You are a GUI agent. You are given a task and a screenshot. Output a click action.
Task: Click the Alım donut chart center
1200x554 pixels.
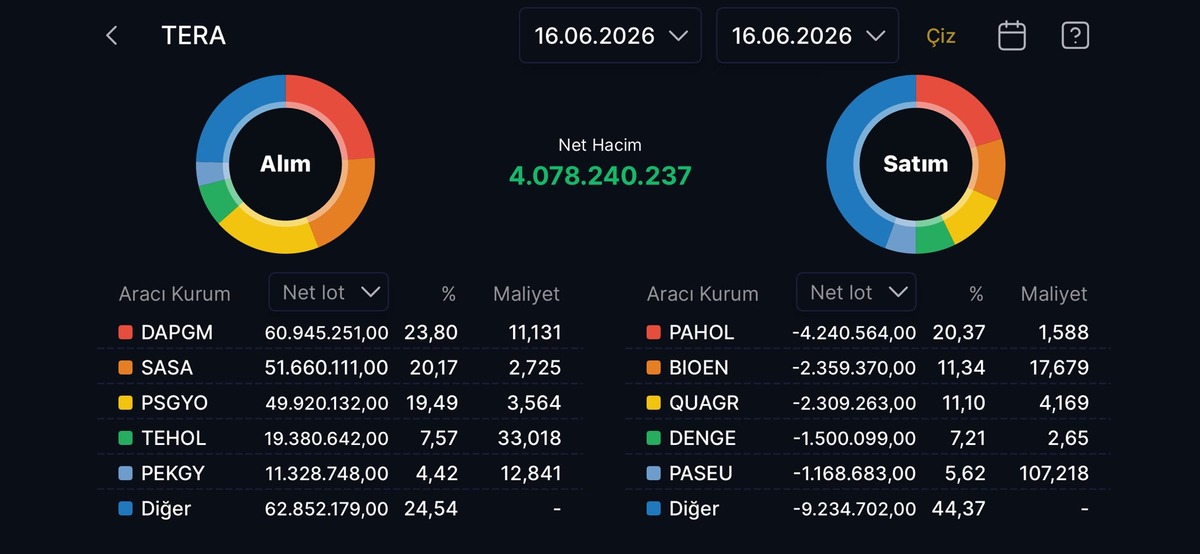pos(285,164)
